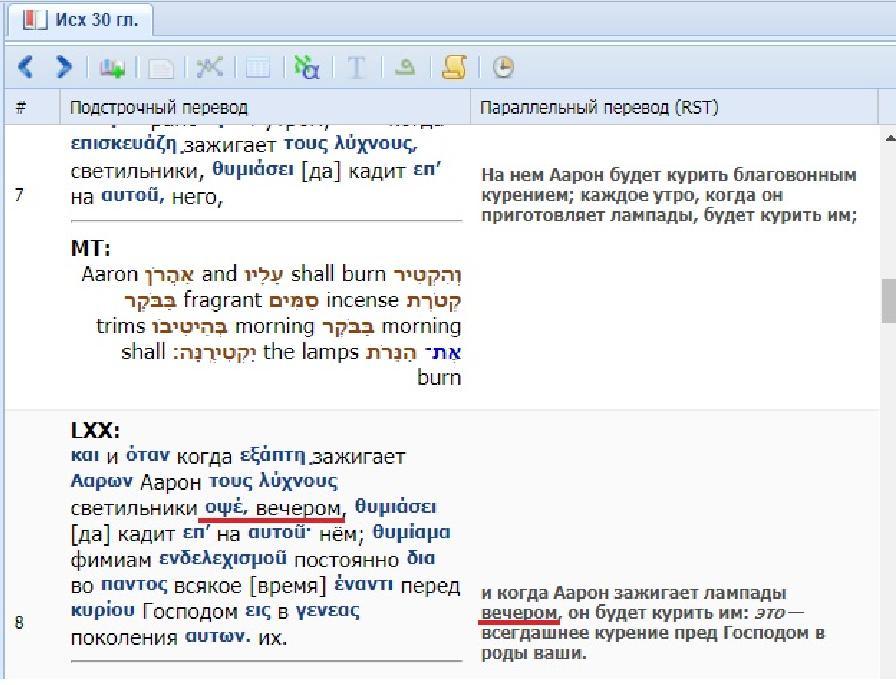
Task: Click the Greek word ὀψέ in verse 8
Action: pos(225,508)
